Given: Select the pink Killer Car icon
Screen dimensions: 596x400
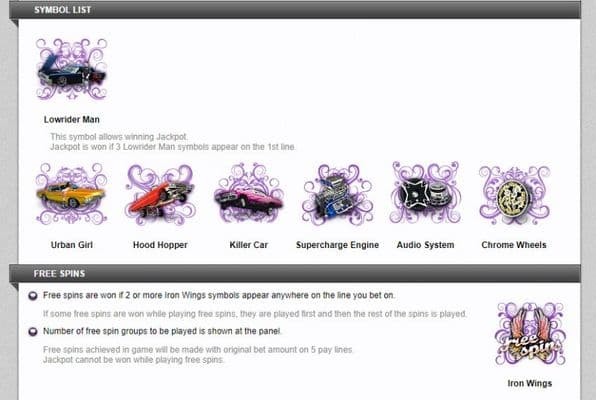Looking at the screenshot, I should (249, 194).
